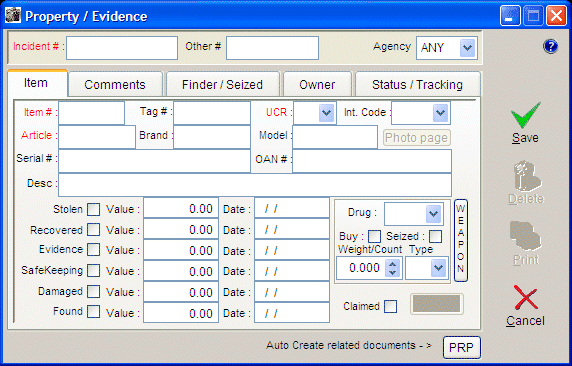
Task: Expand the Drug dropdown list
Action: [x=433, y=213]
